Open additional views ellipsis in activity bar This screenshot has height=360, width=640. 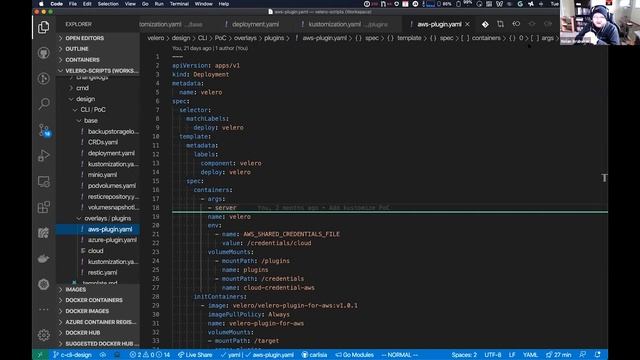tap(44, 310)
